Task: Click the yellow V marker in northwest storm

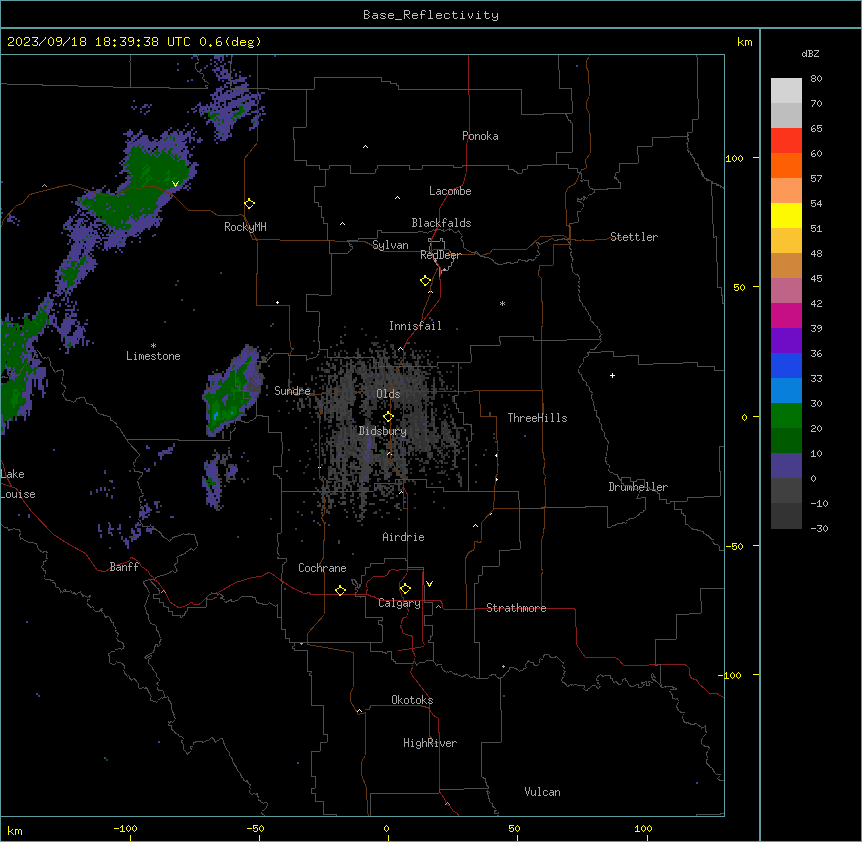Action: pos(175,184)
